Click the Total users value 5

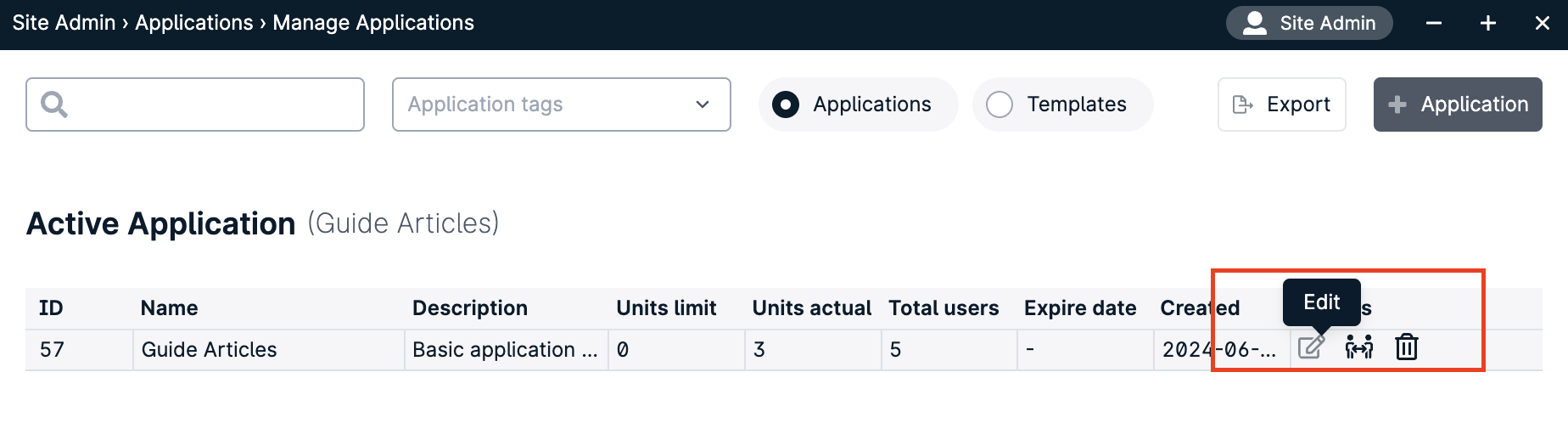[x=895, y=350]
